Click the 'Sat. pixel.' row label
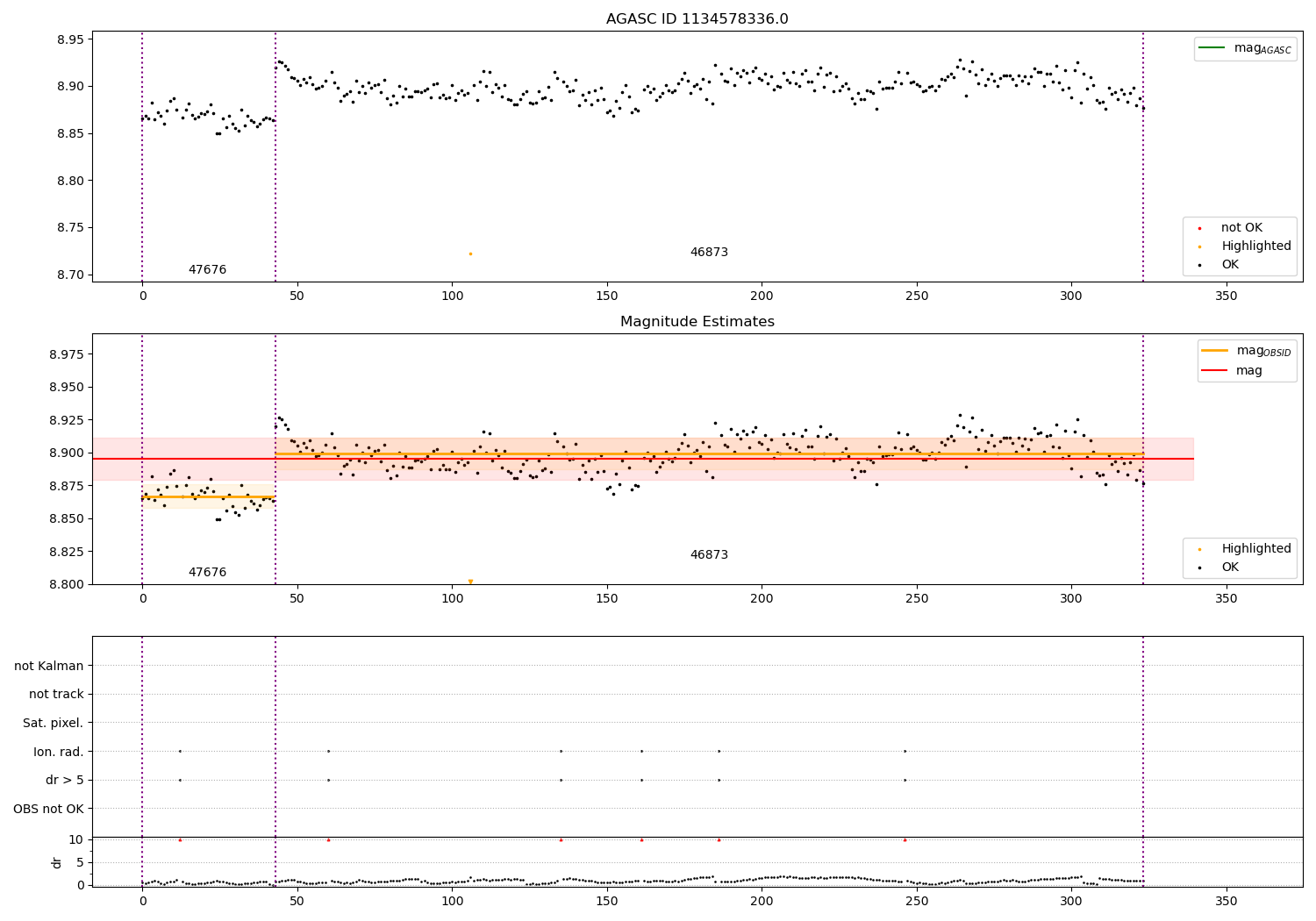Screen dimensions: 1316x921 point(54,723)
